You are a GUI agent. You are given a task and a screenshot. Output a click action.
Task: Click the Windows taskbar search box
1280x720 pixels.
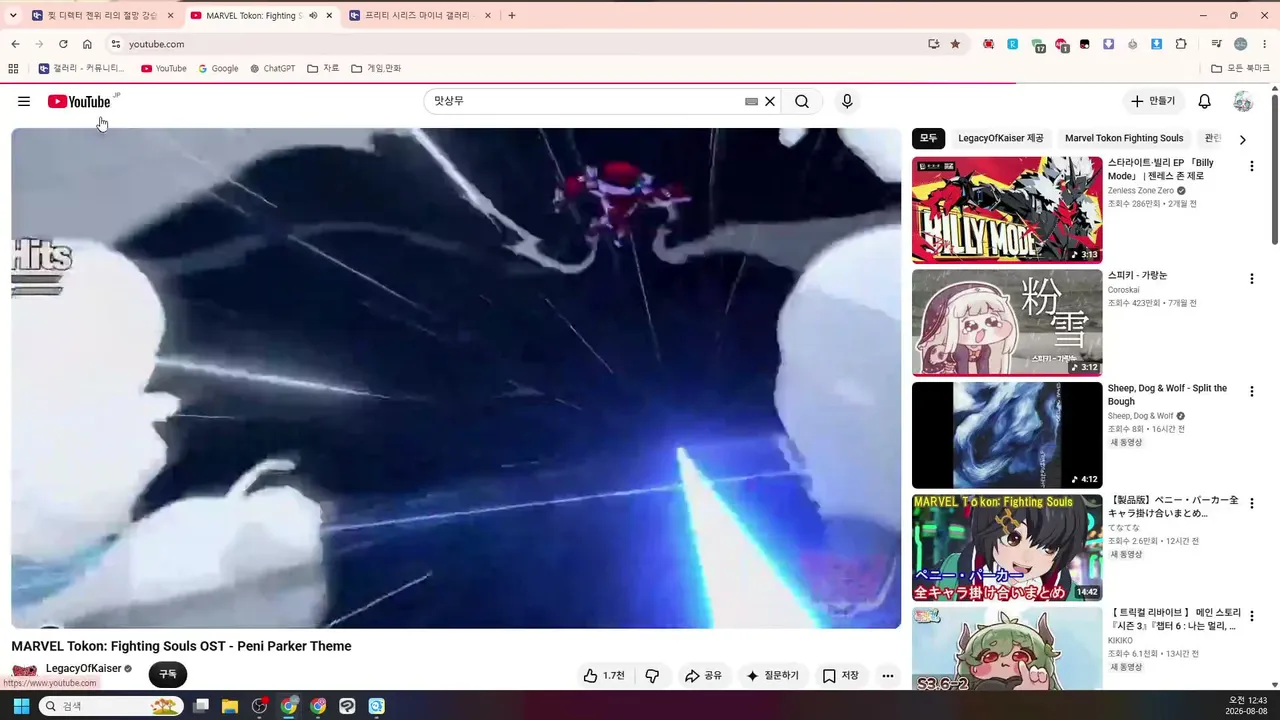point(112,706)
